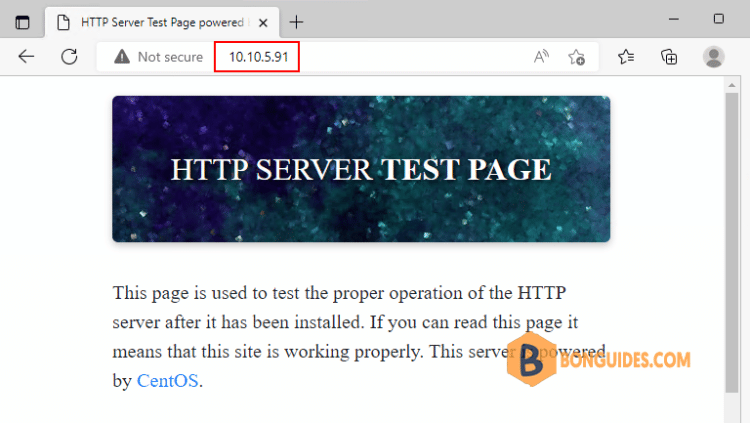The image size is (750, 423).
Task: Go back using the back arrow
Action: point(26,57)
